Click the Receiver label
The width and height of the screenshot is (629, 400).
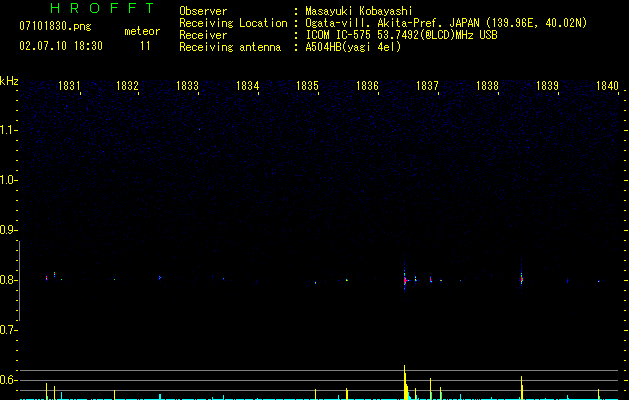pos(203,35)
